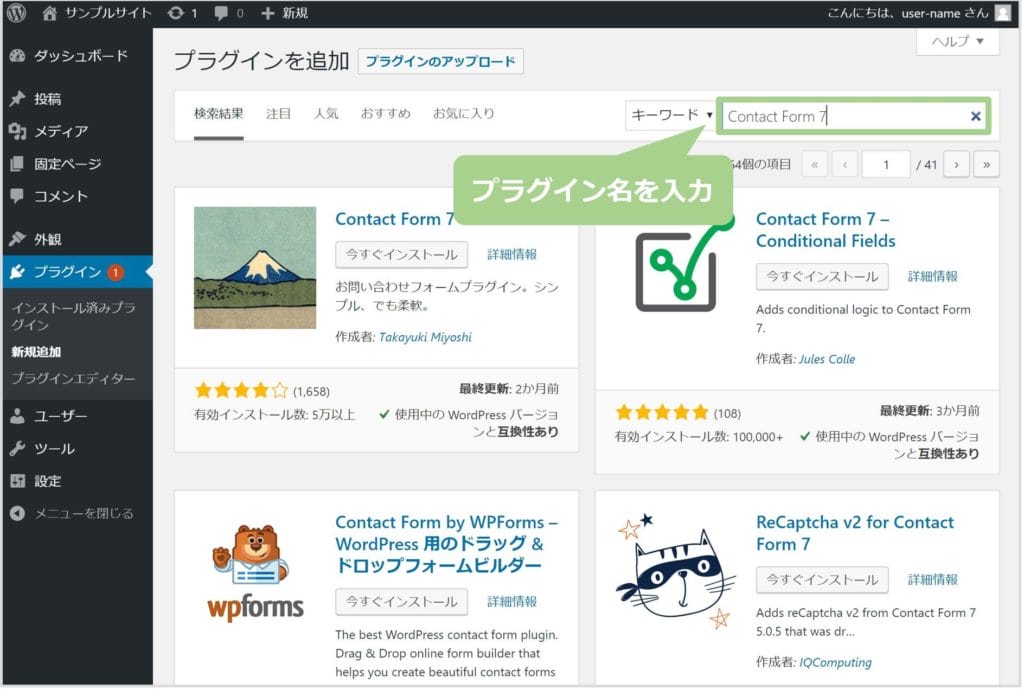Switch to 検索結果 tab
Viewport: 1024px width, 689px height.
[x=219, y=114]
